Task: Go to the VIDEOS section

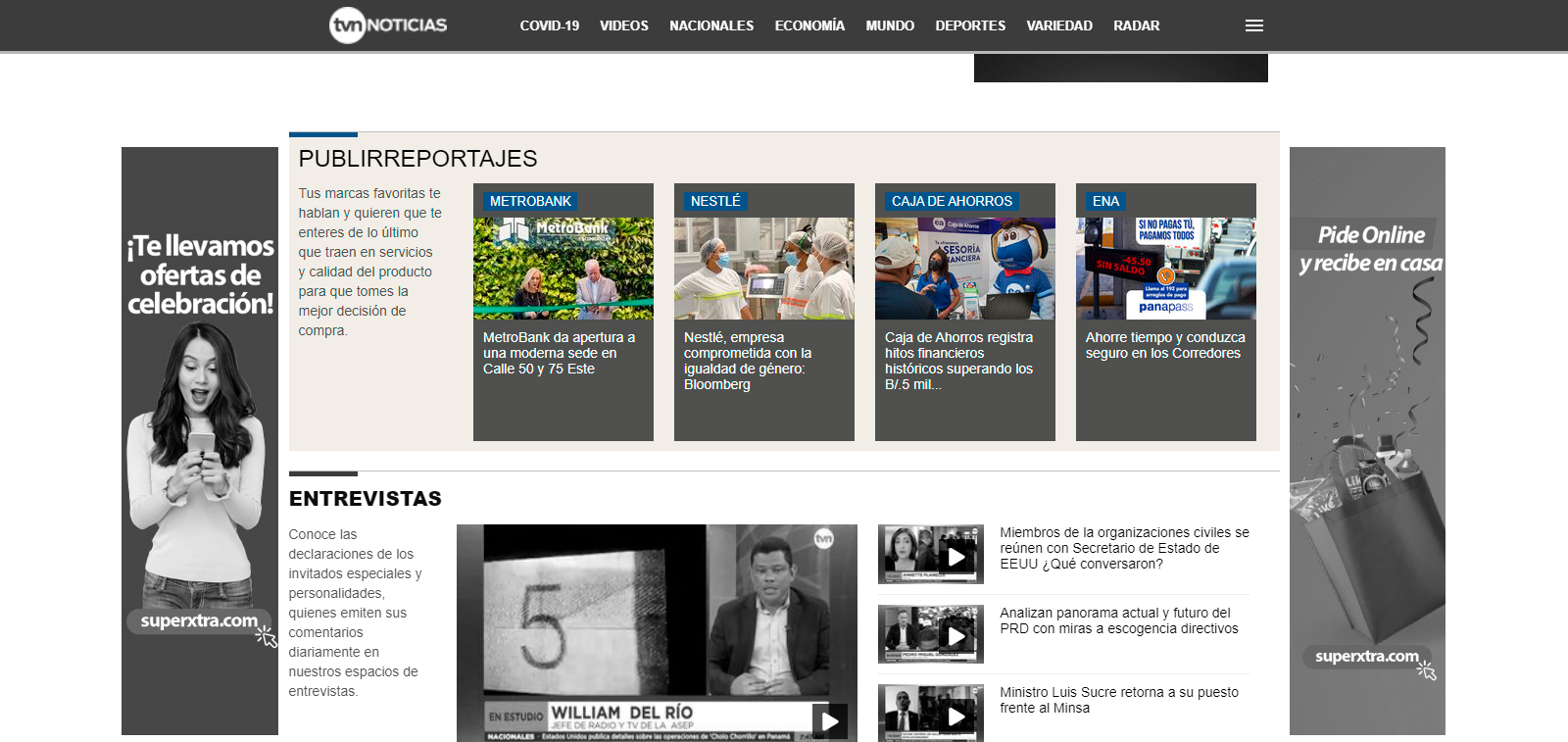Action: click(624, 25)
